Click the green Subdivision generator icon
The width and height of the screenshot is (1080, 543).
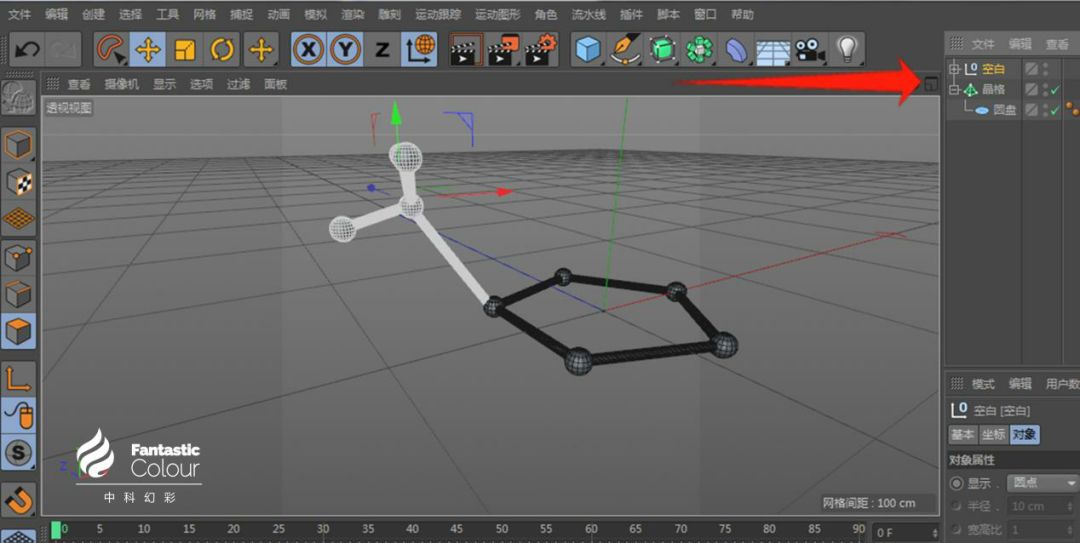point(663,50)
